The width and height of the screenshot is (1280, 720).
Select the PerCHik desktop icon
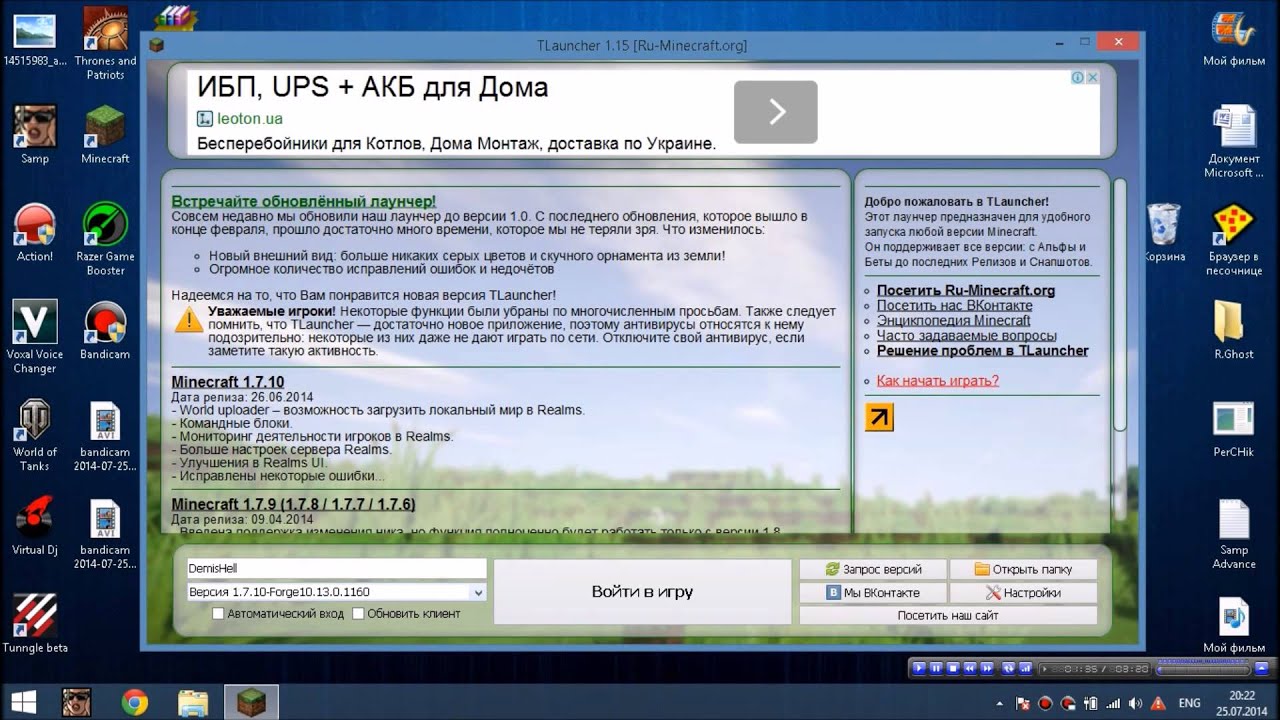[x=1234, y=428]
